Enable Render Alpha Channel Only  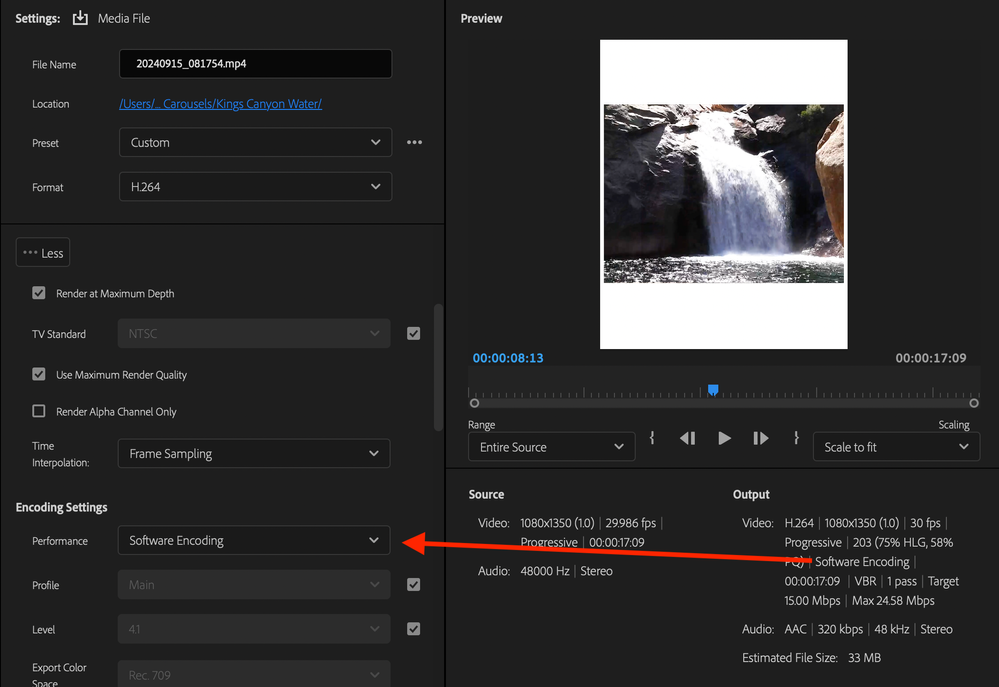pyautogui.click(x=39, y=411)
